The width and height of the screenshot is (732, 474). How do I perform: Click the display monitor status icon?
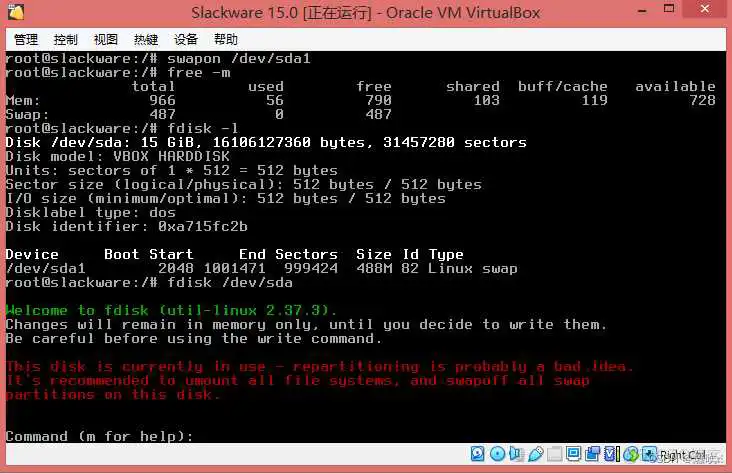point(573,453)
